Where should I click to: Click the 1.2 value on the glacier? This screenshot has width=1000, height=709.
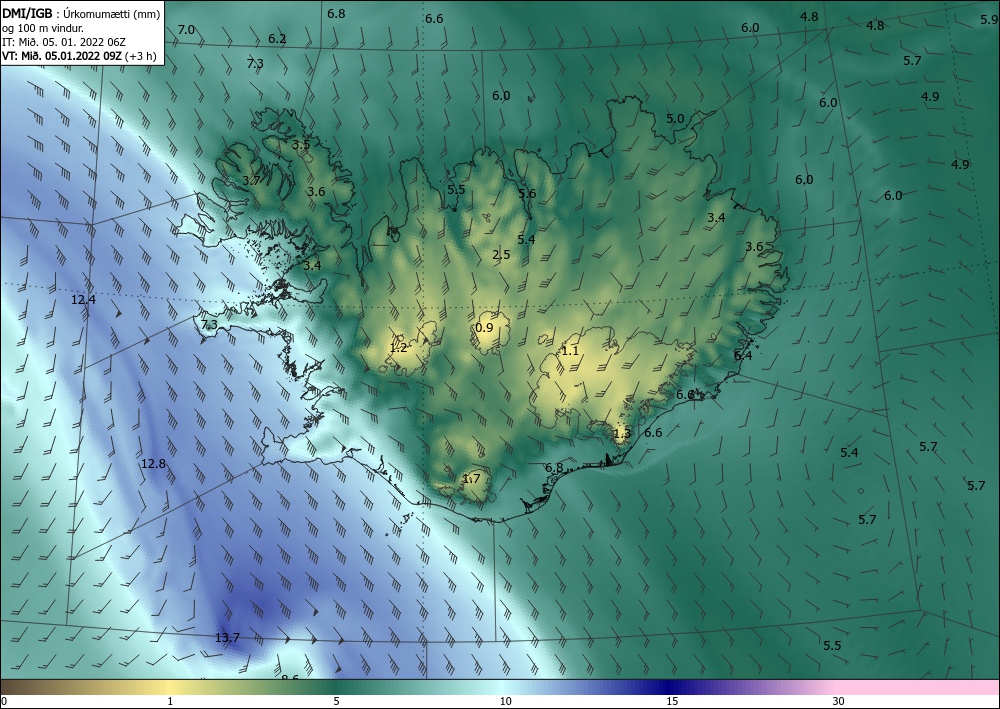399,347
